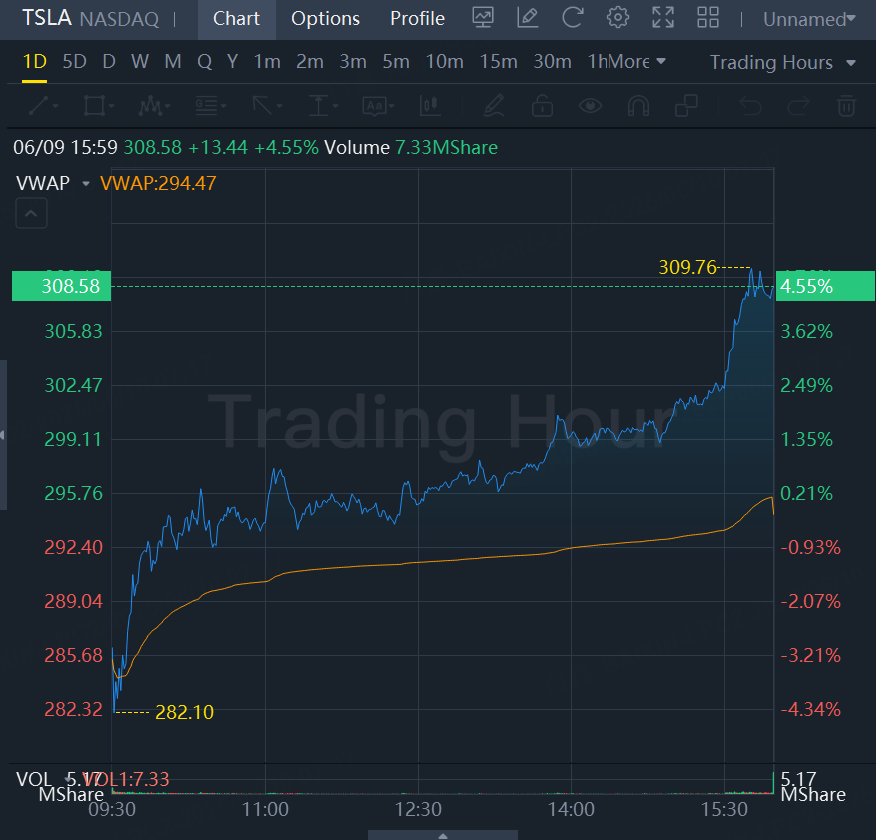Open the multi-chart grid layout icon
The height and width of the screenshot is (840, 876).
(x=708, y=18)
